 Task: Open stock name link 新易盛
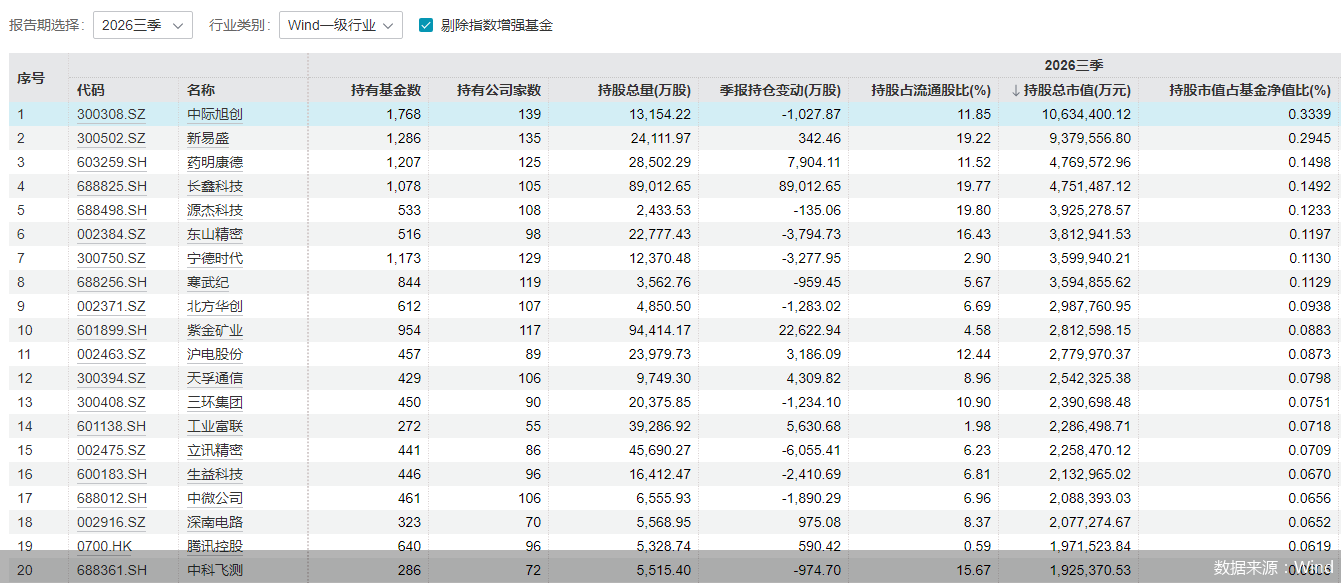(208, 138)
